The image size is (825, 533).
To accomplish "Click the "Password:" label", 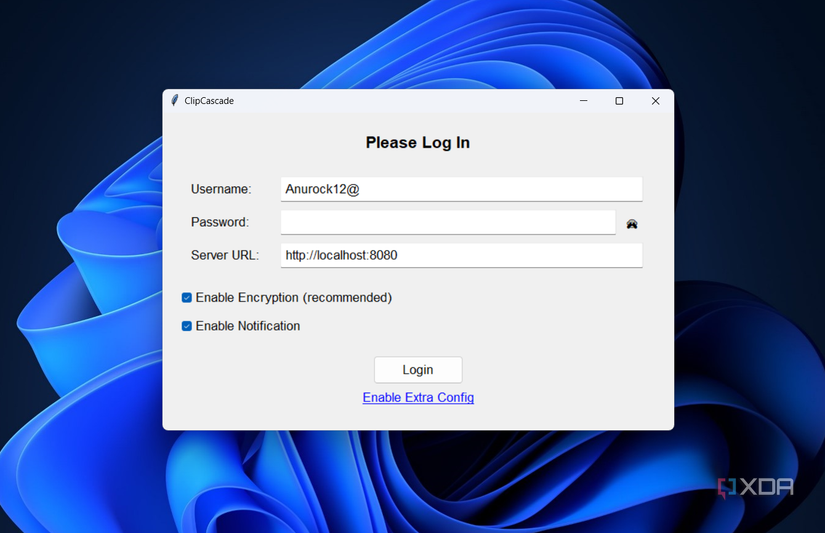I will (220, 222).
